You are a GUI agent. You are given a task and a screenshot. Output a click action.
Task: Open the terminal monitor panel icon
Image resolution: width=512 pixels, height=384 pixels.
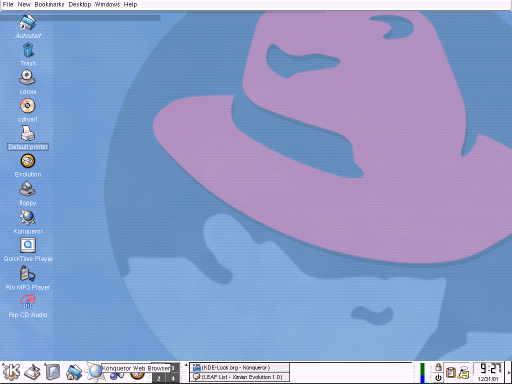(x=53, y=372)
